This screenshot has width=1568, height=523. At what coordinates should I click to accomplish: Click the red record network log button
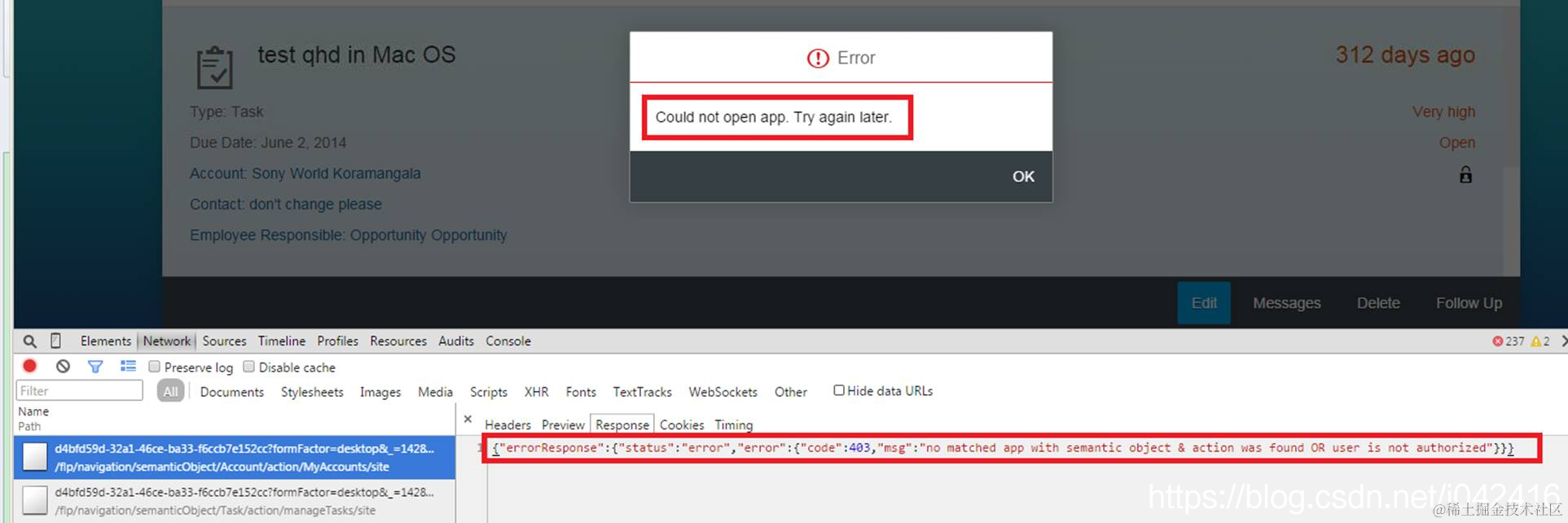[30, 367]
